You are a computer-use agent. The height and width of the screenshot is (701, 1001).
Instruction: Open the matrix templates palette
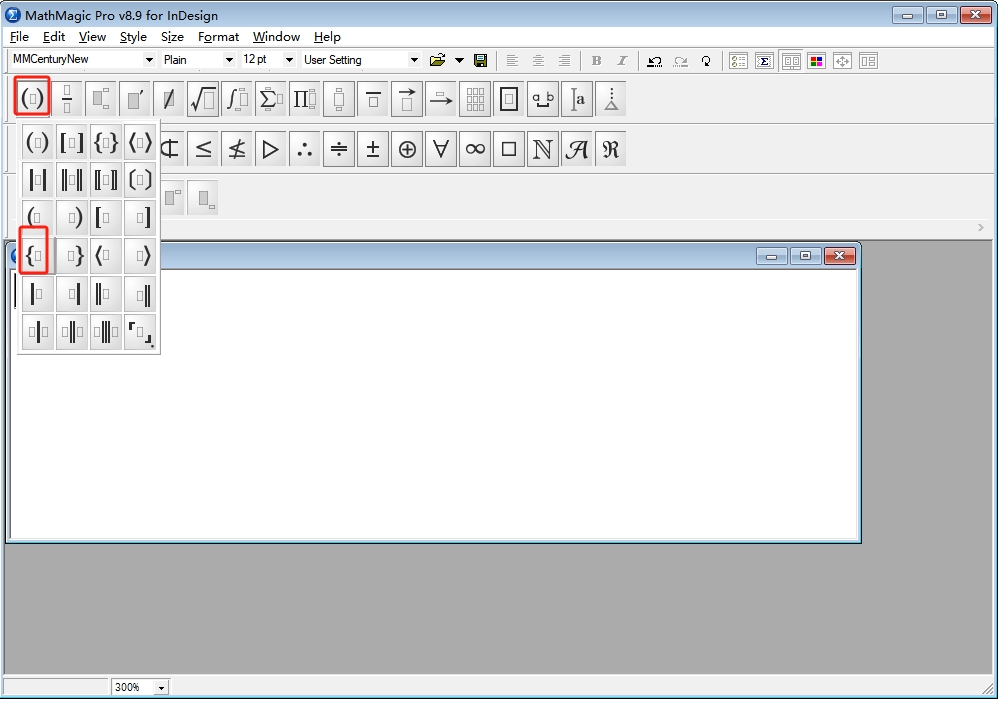coord(475,99)
